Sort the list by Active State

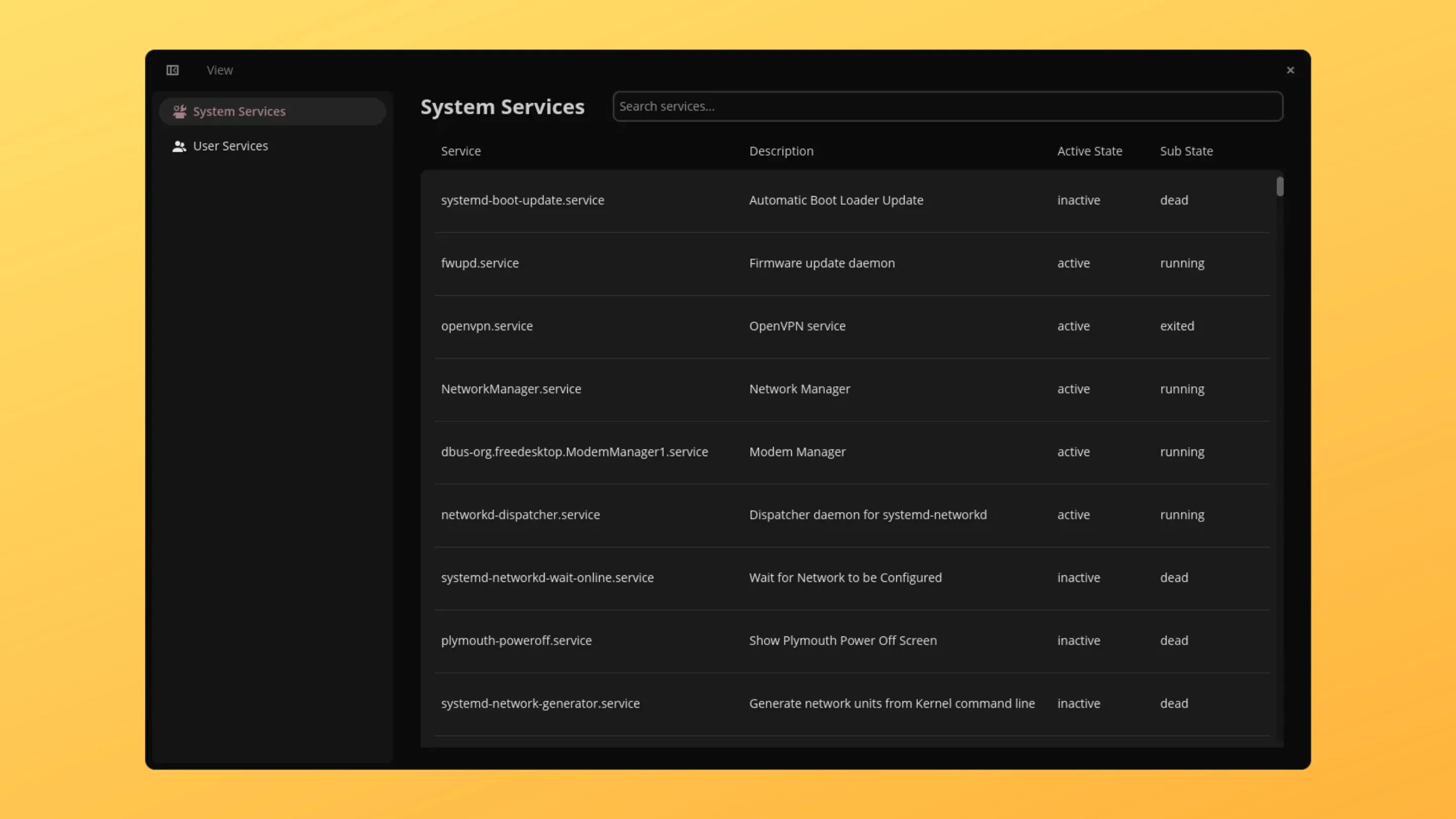[1090, 151]
